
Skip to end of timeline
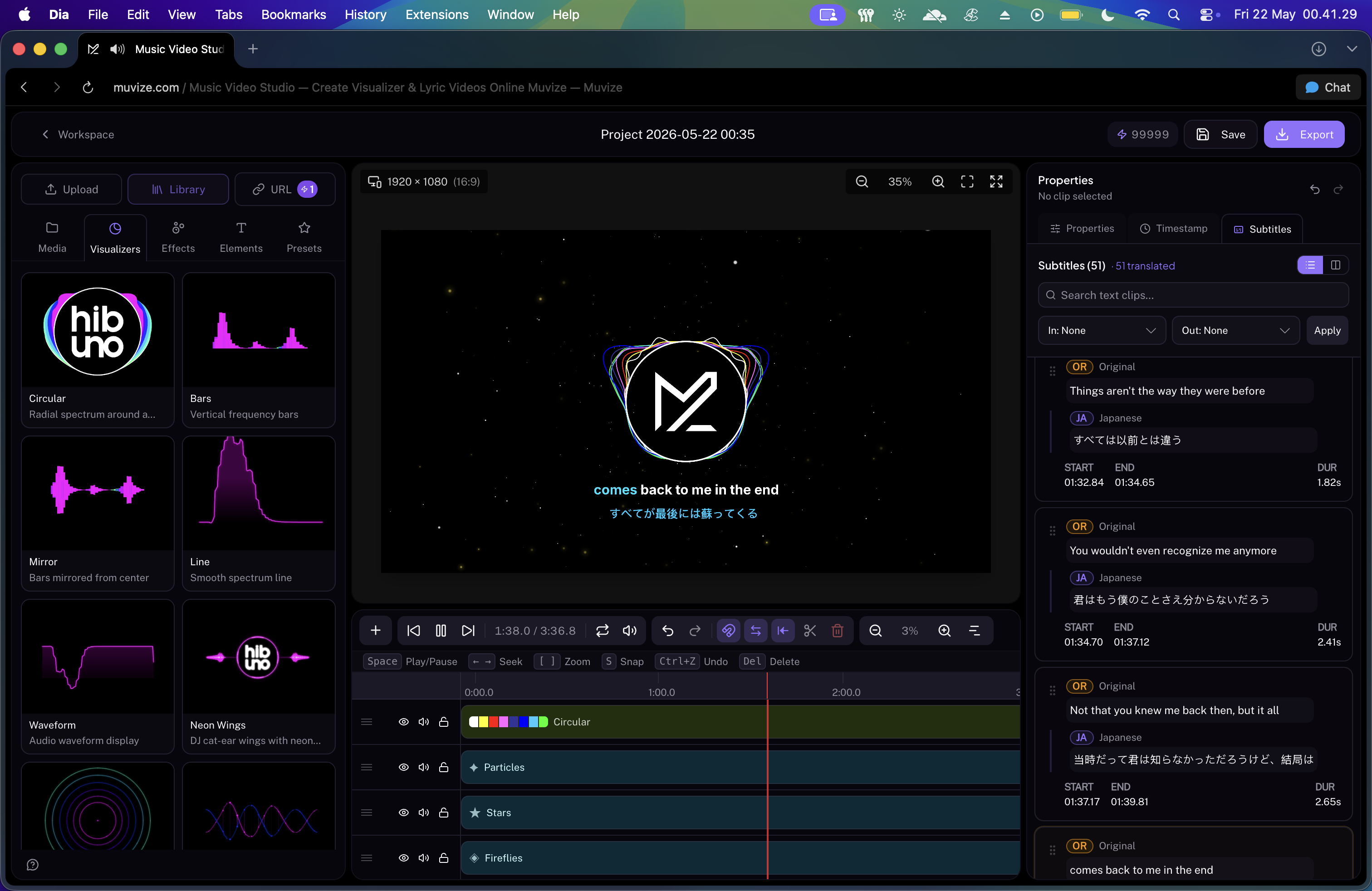[468, 631]
